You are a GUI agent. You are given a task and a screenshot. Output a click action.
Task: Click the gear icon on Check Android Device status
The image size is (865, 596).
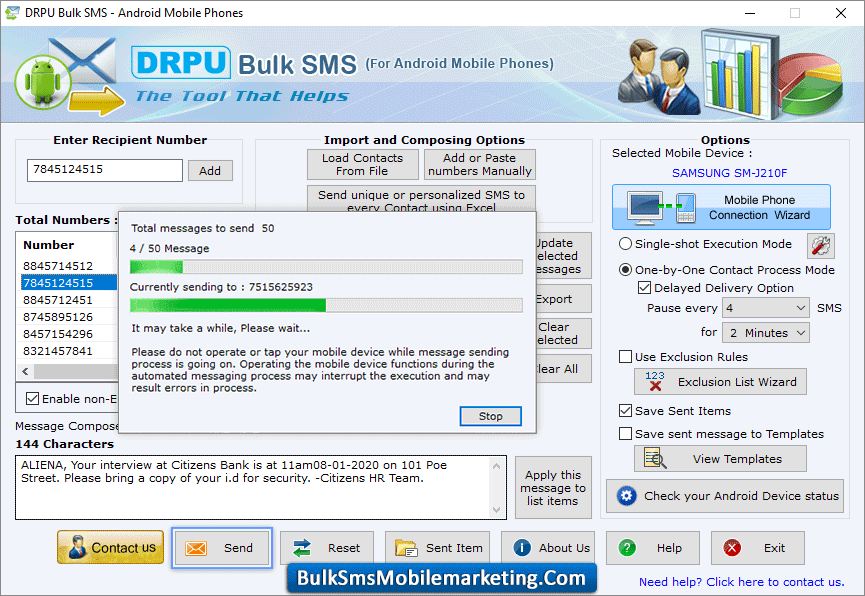626,496
